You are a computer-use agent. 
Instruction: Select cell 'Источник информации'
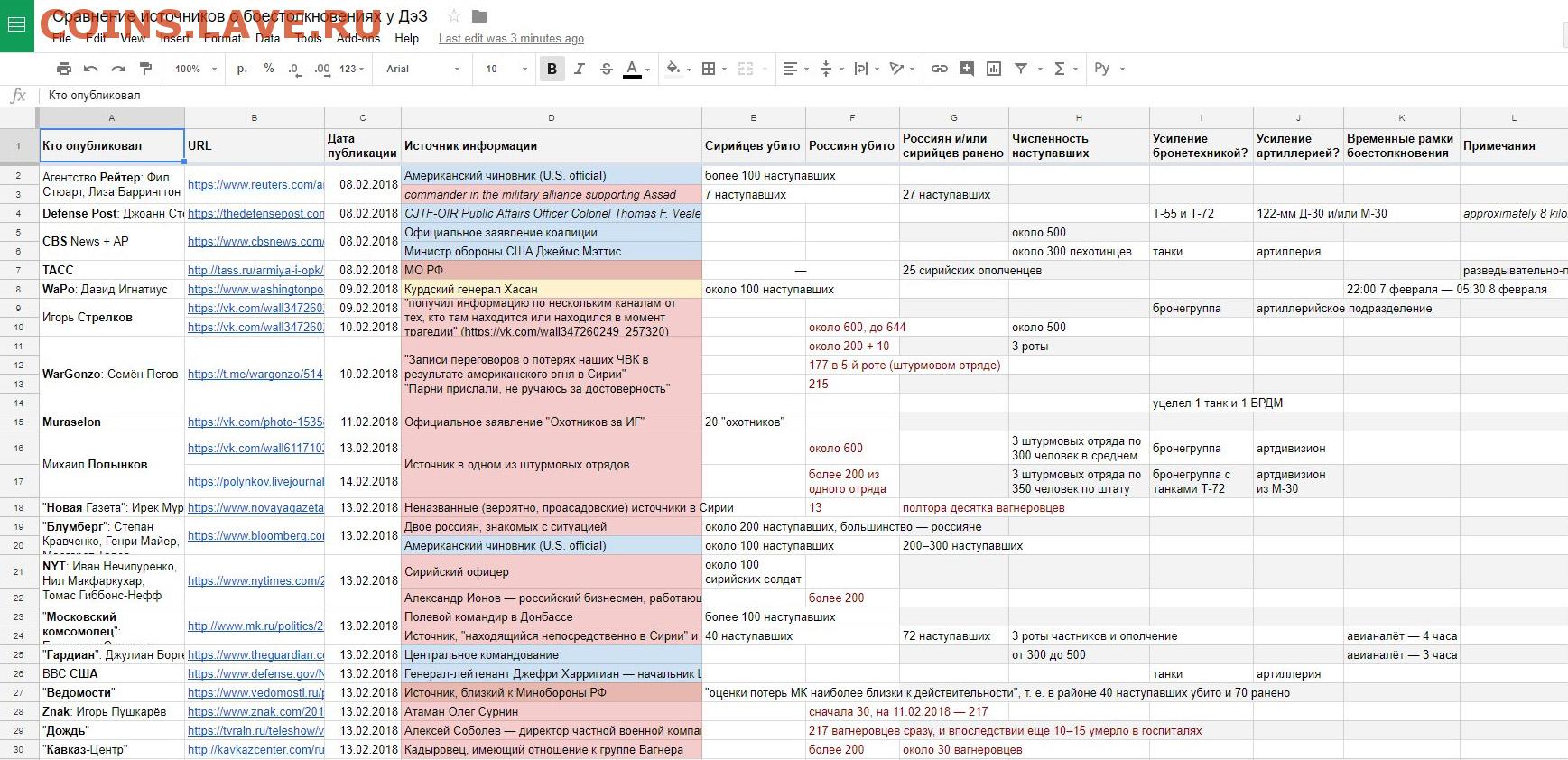coord(552,146)
